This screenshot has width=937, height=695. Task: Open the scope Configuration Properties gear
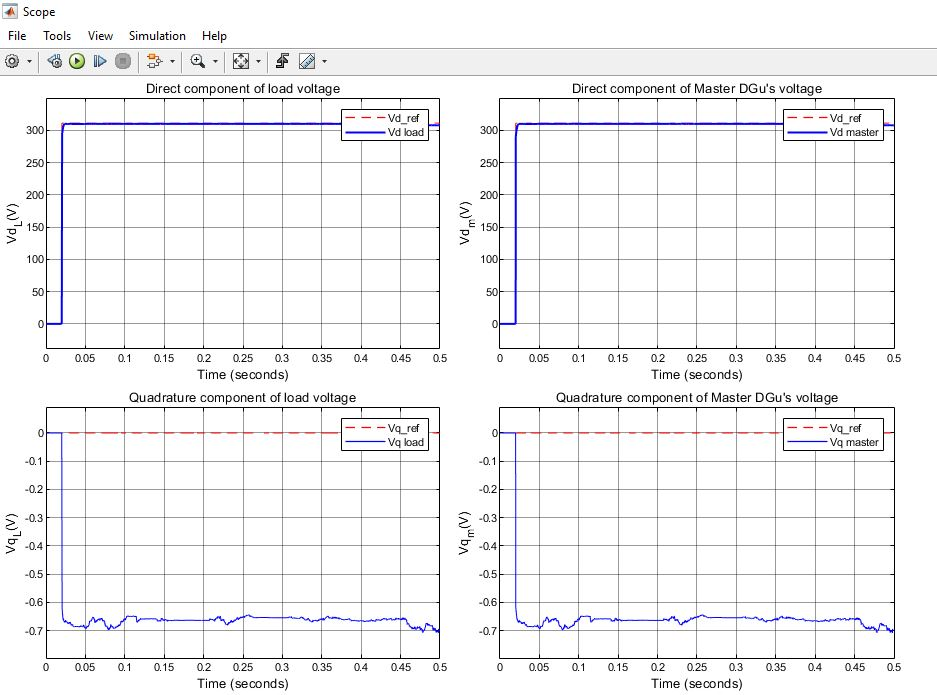point(12,61)
